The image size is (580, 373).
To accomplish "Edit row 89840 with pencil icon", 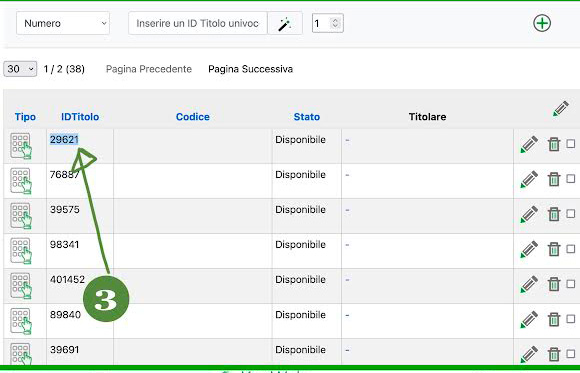I will coord(529,319).
